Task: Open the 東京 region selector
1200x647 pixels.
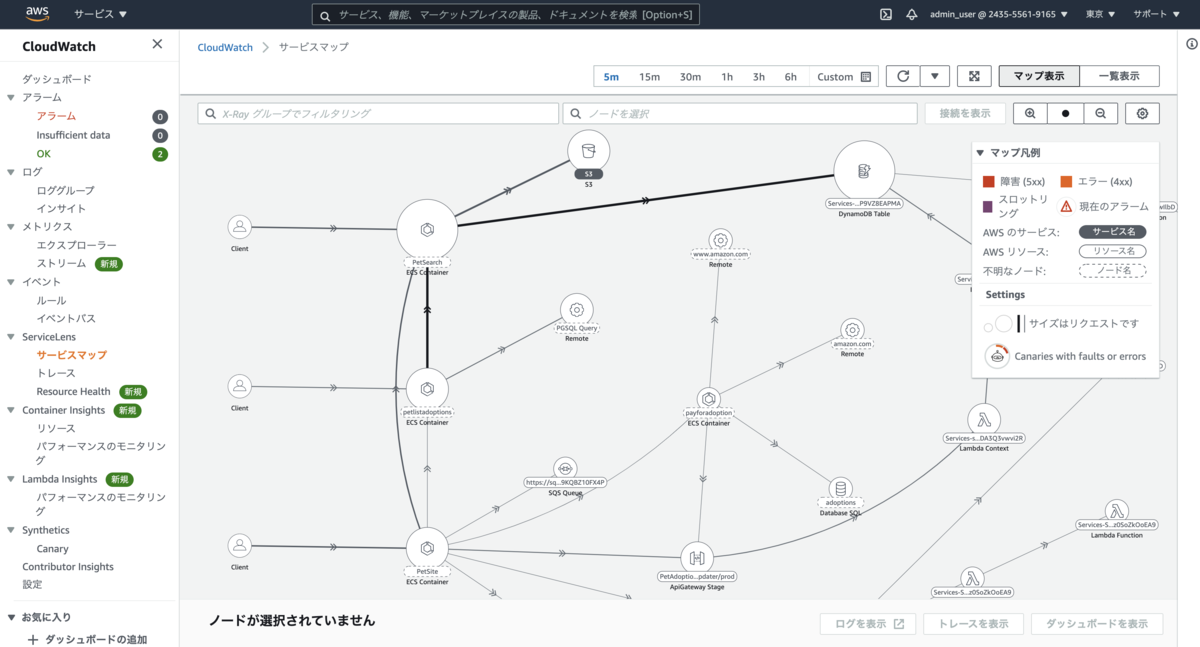Action: tap(1099, 15)
